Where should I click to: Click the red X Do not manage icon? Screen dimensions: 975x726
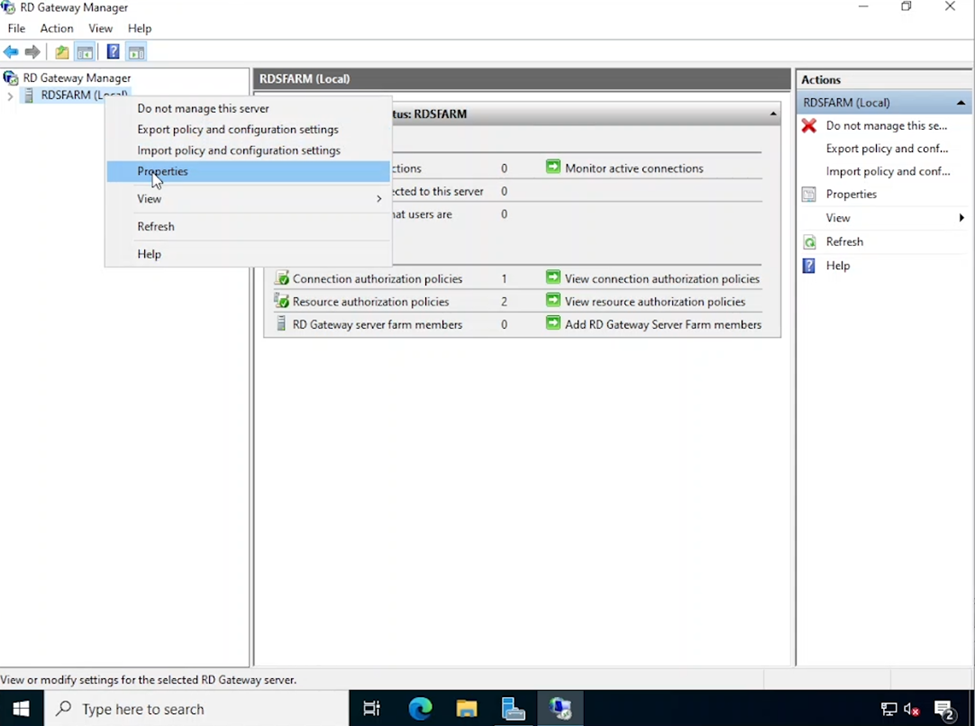(809, 126)
